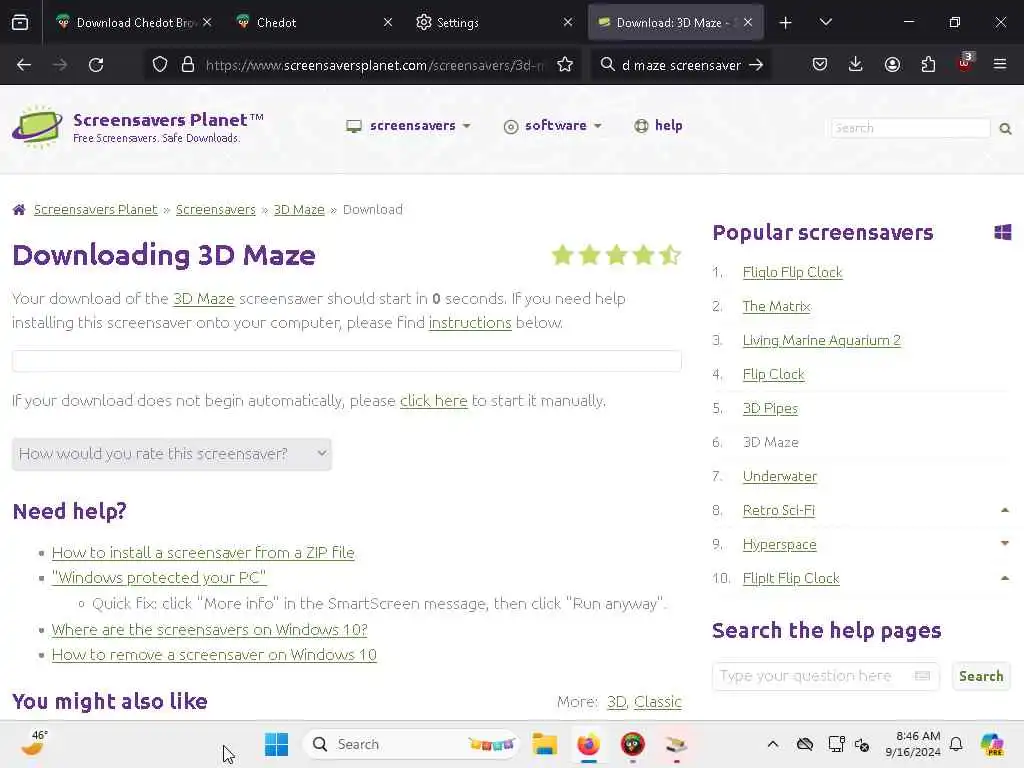Click the Firefox View icon in tab bar

coord(20,23)
